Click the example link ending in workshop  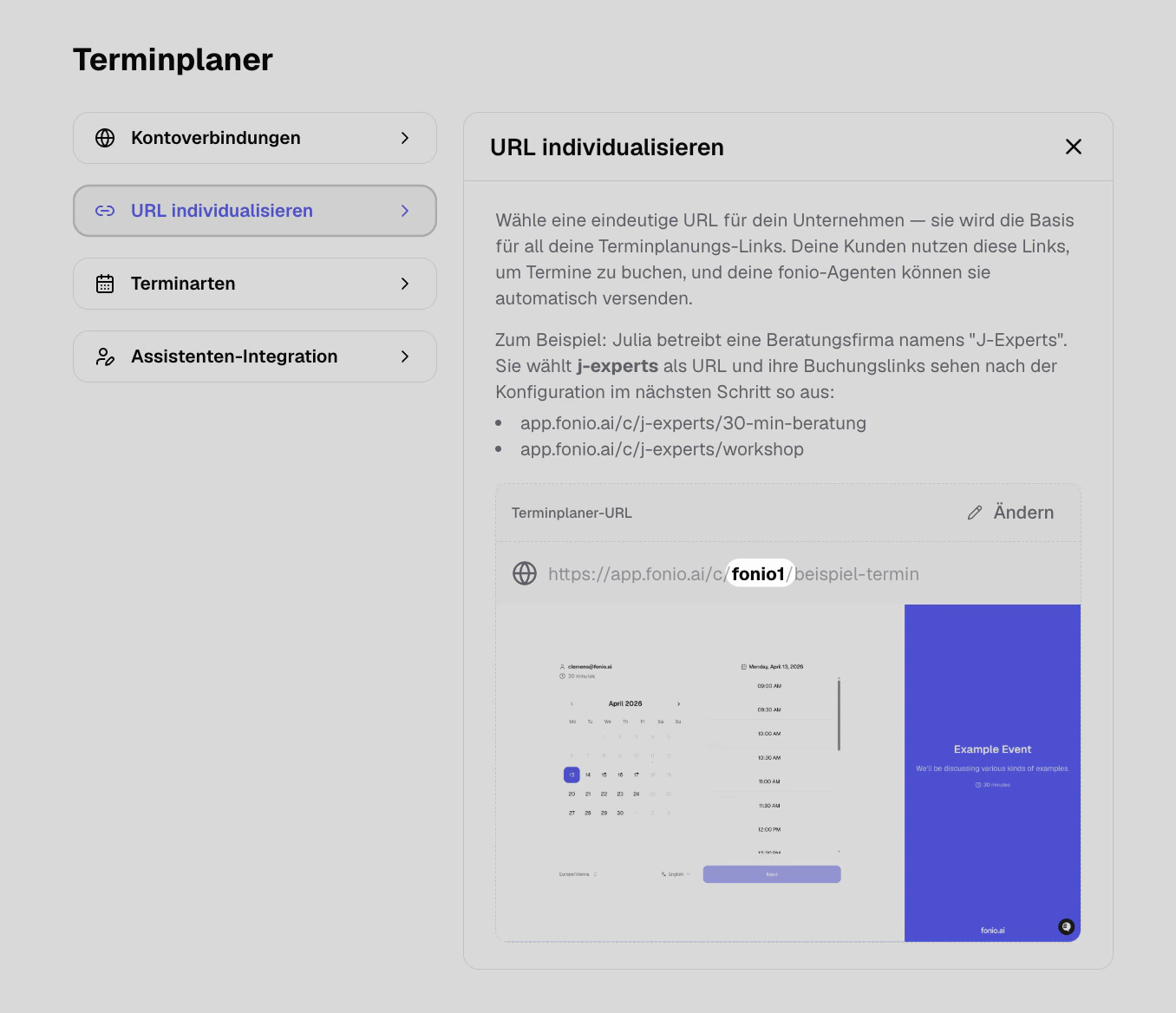click(662, 449)
